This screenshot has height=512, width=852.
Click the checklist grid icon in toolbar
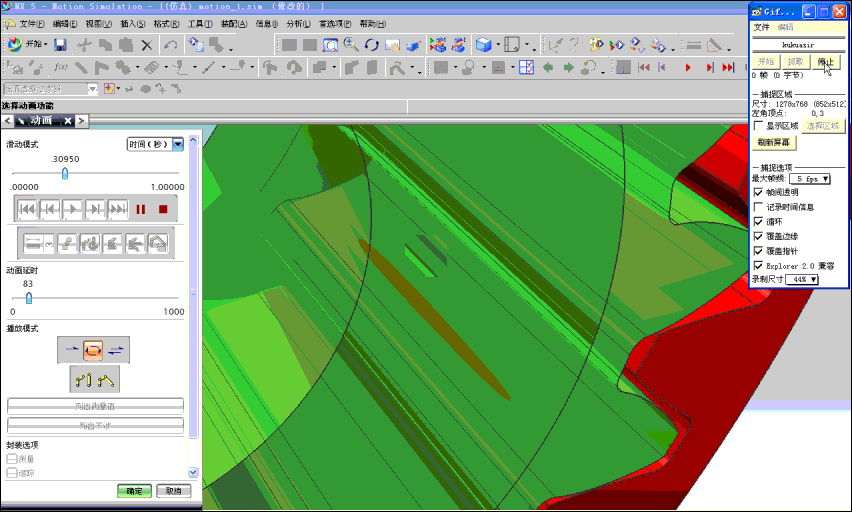point(526,67)
